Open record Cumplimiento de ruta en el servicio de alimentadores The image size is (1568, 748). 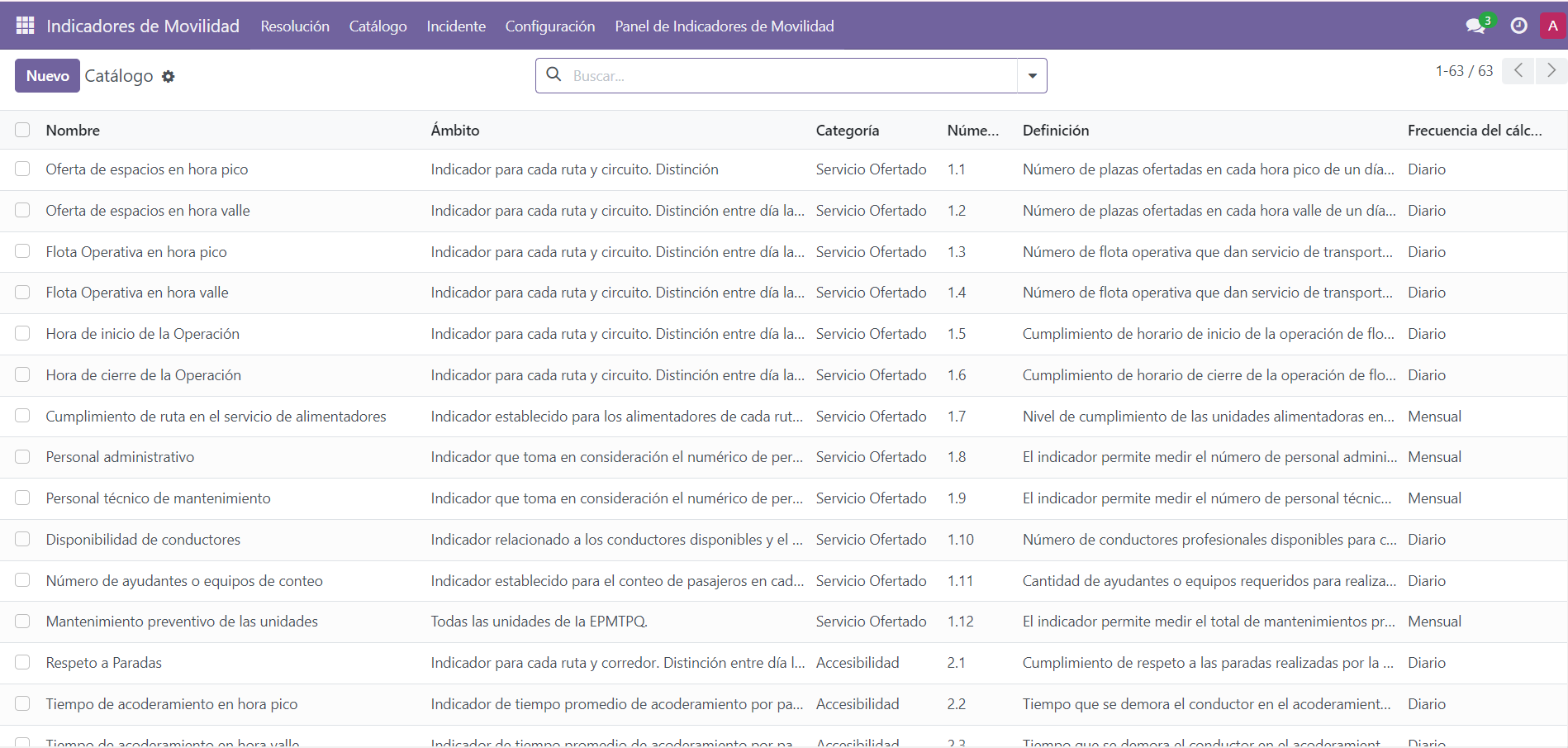click(x=216, y=417)
